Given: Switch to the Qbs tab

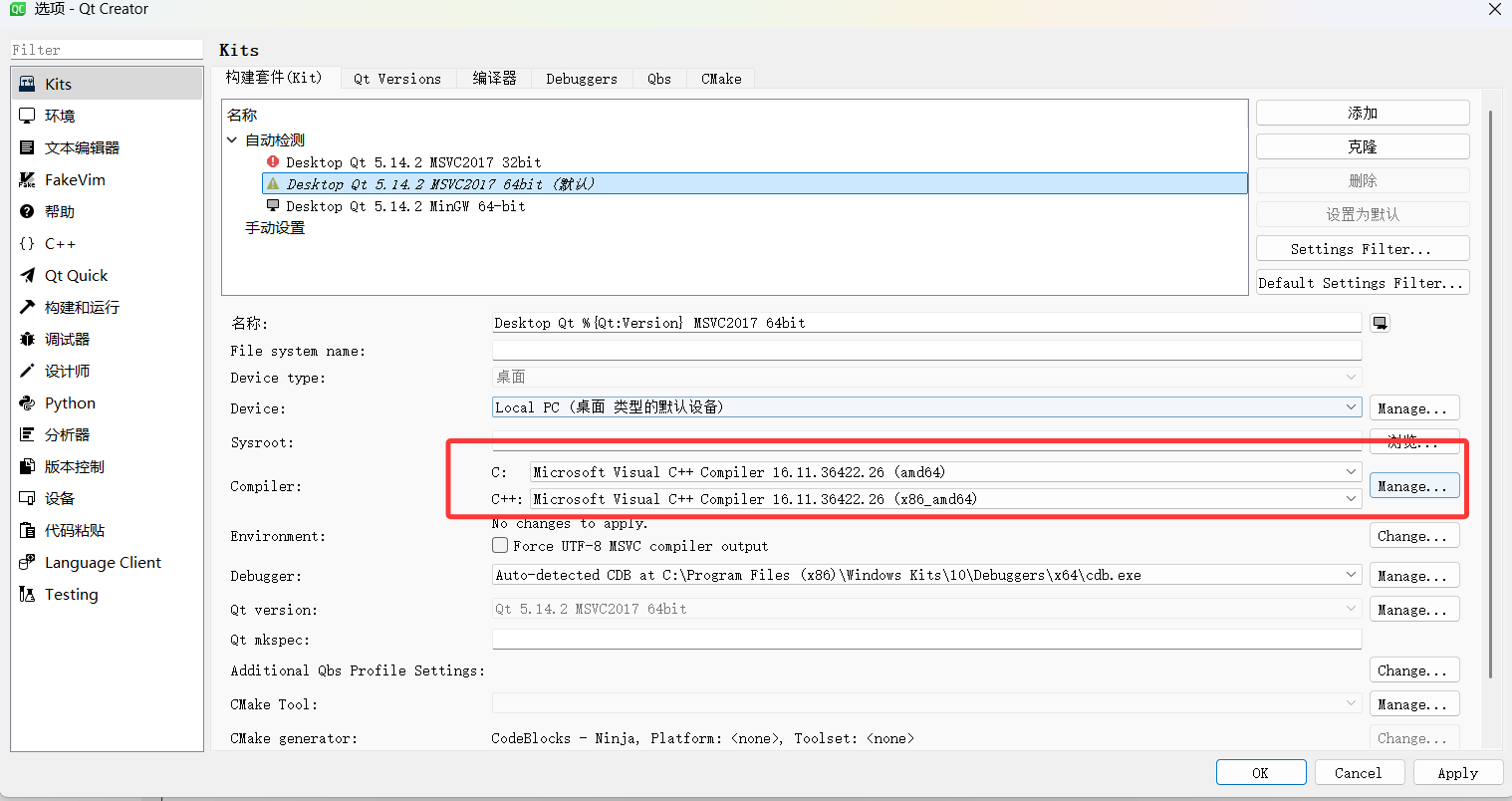Looking at the screenshot, I should 659,79.
